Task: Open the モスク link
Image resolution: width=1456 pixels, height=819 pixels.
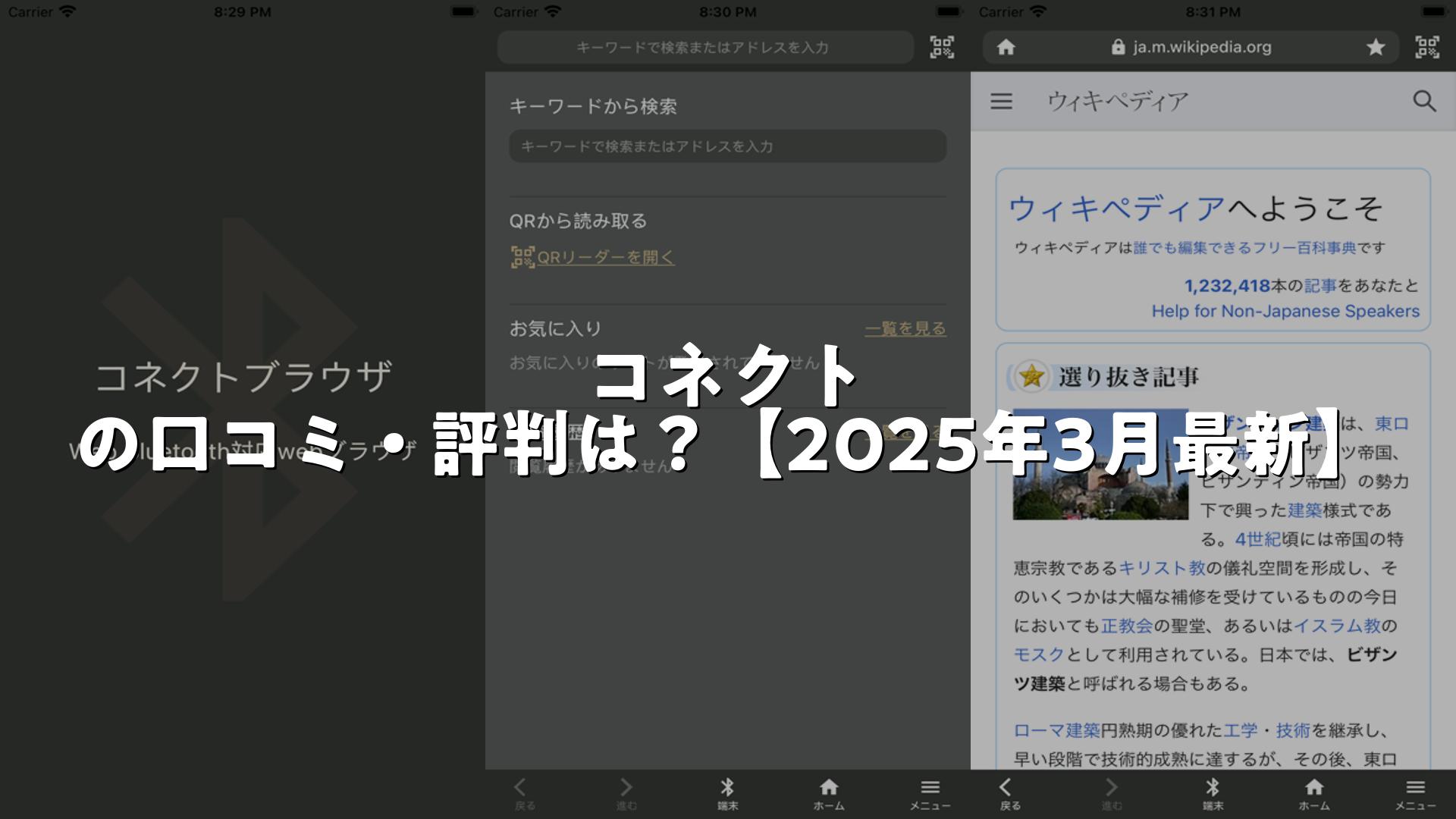Action: 1040,654
